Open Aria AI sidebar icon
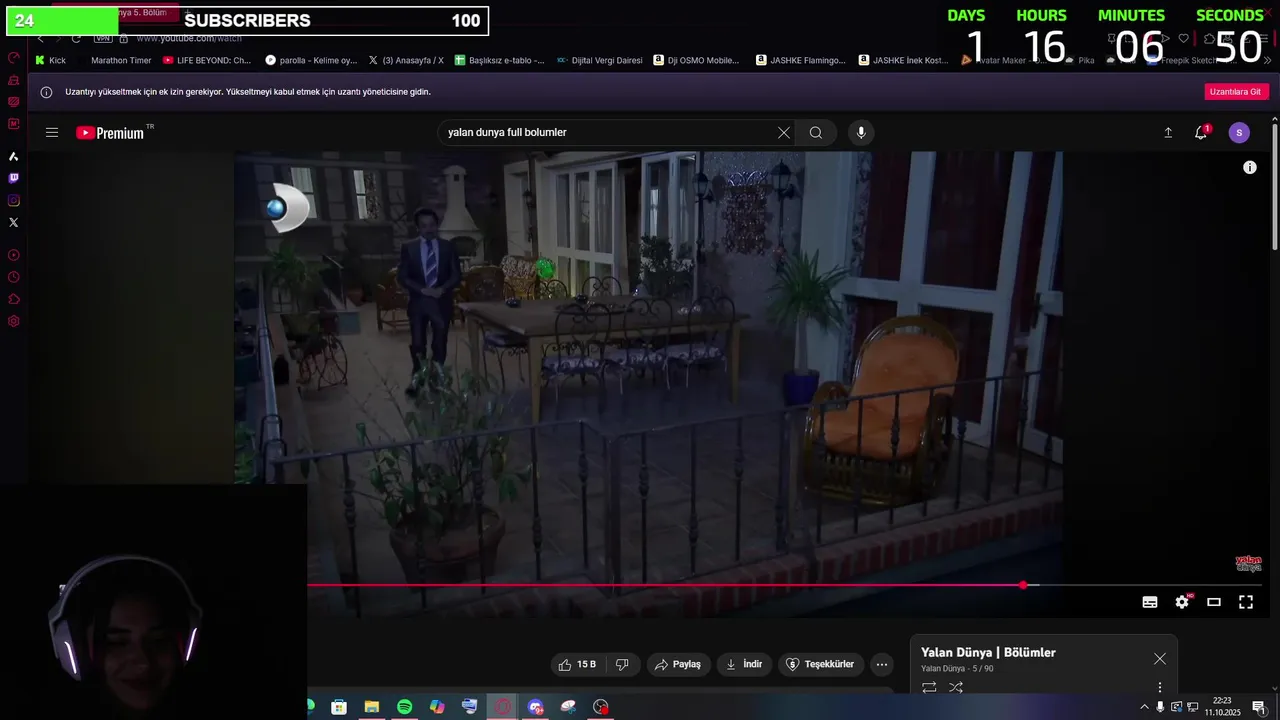This screenshot has height=720, width=1280. pyautogui.click(x=13, y=156)
